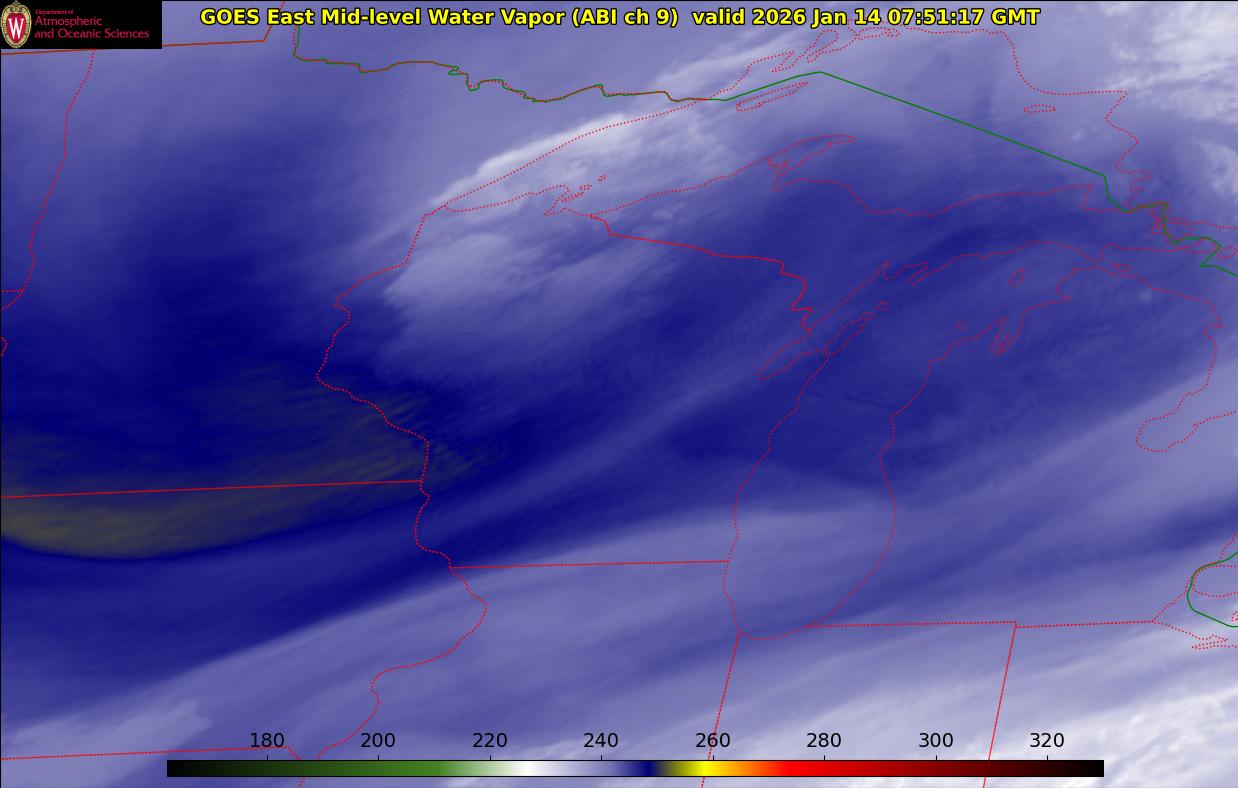This screenshot has width=1238, height=788.
Task: Click the 320 colorbar tick label
Action: tap(1047, 741)
